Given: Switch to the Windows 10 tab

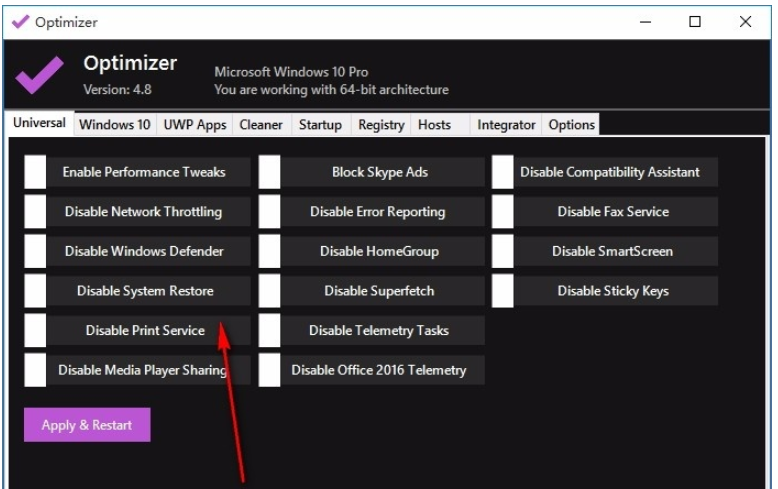Looking at the screenshot, I should point(115,125).
